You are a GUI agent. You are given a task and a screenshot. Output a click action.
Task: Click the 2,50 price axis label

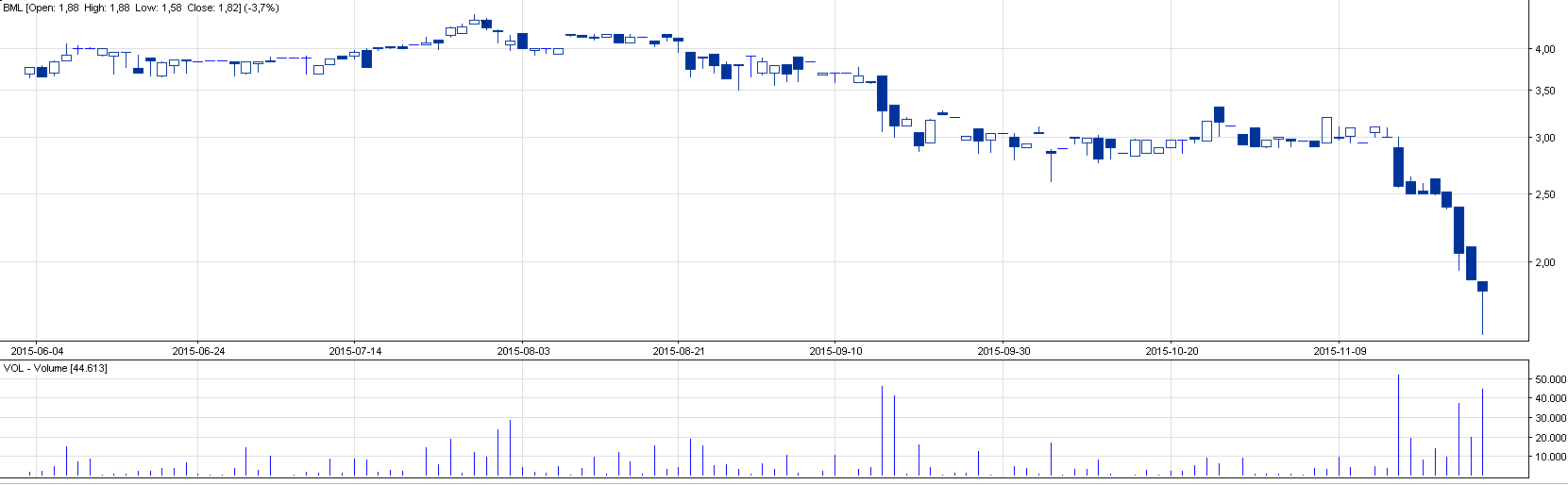click(1544, 194)
